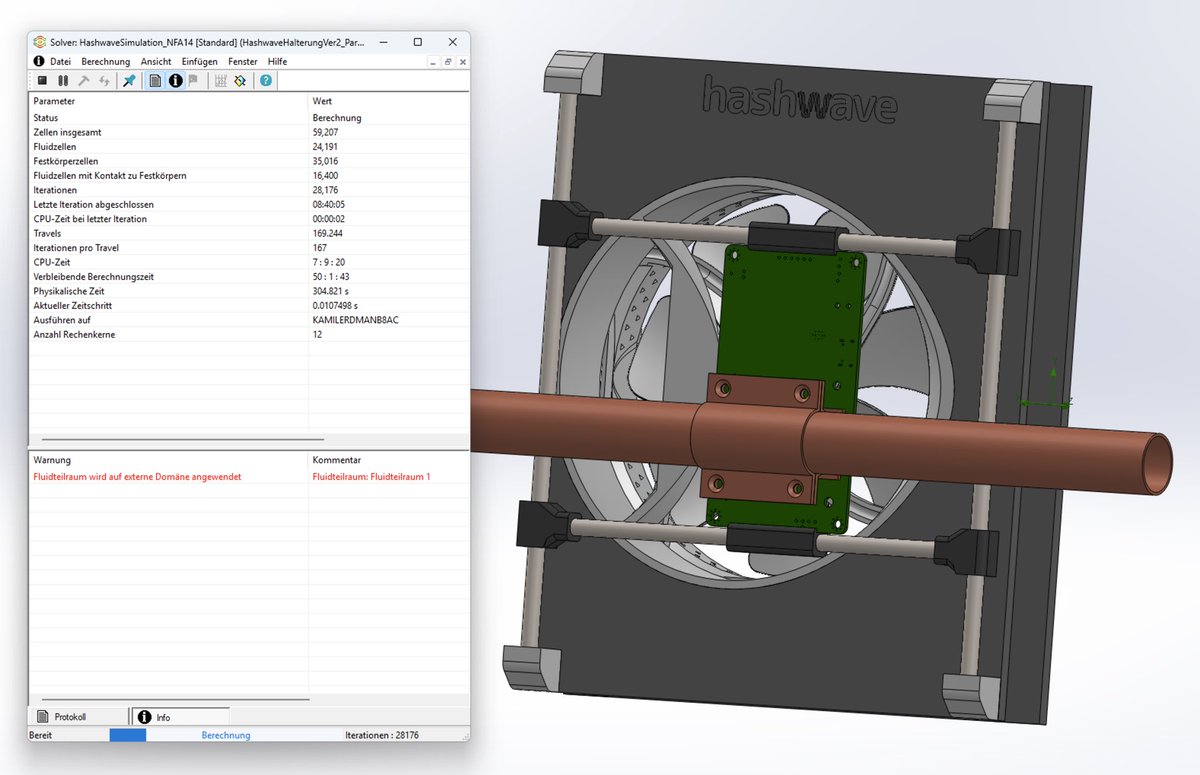Open help via blue question mark icon
Image resolution: width=1200 pixels, height=775 pixels.
266,81
